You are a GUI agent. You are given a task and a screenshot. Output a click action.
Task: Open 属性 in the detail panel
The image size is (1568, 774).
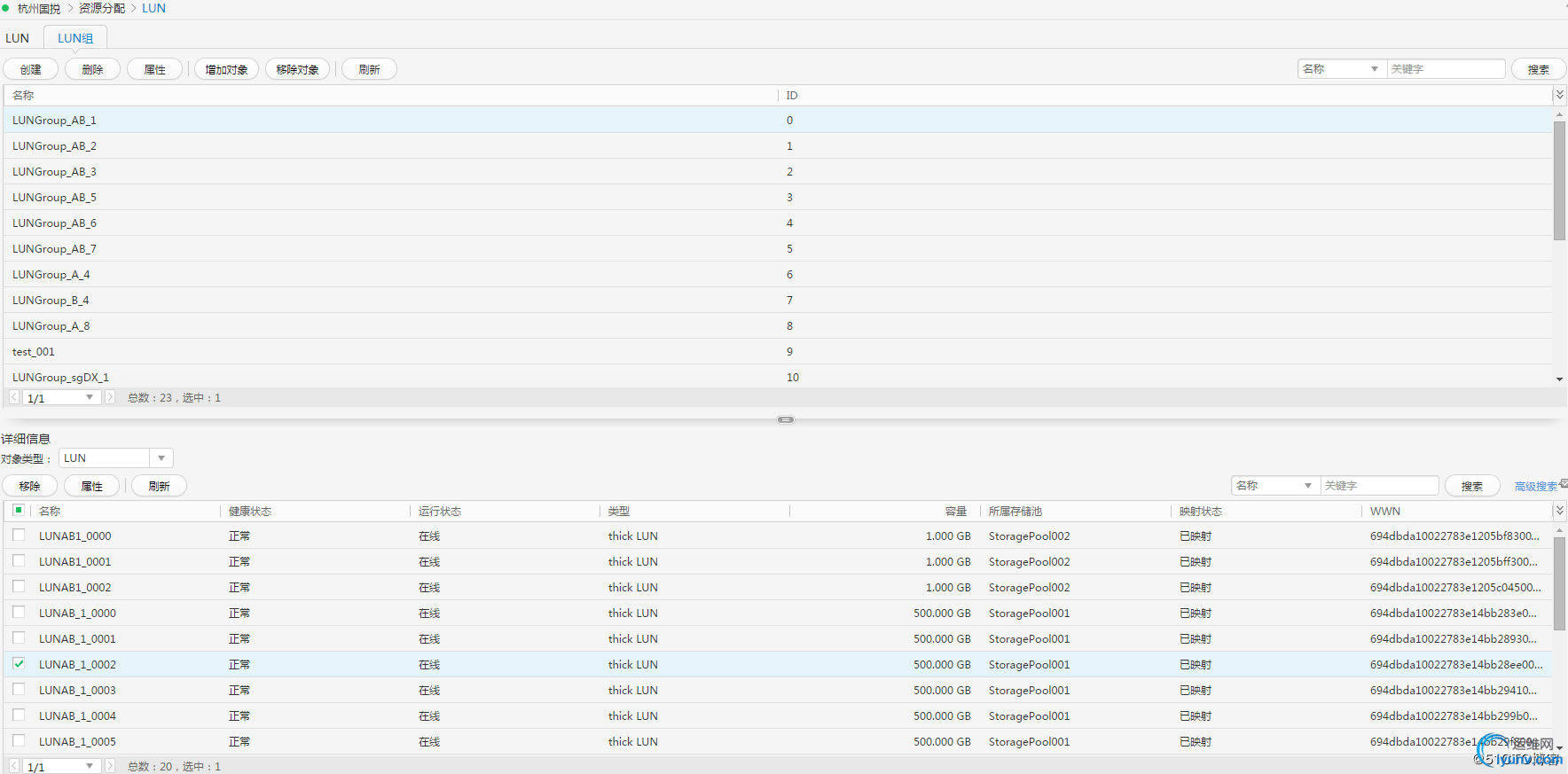click(x=91, y=486)
